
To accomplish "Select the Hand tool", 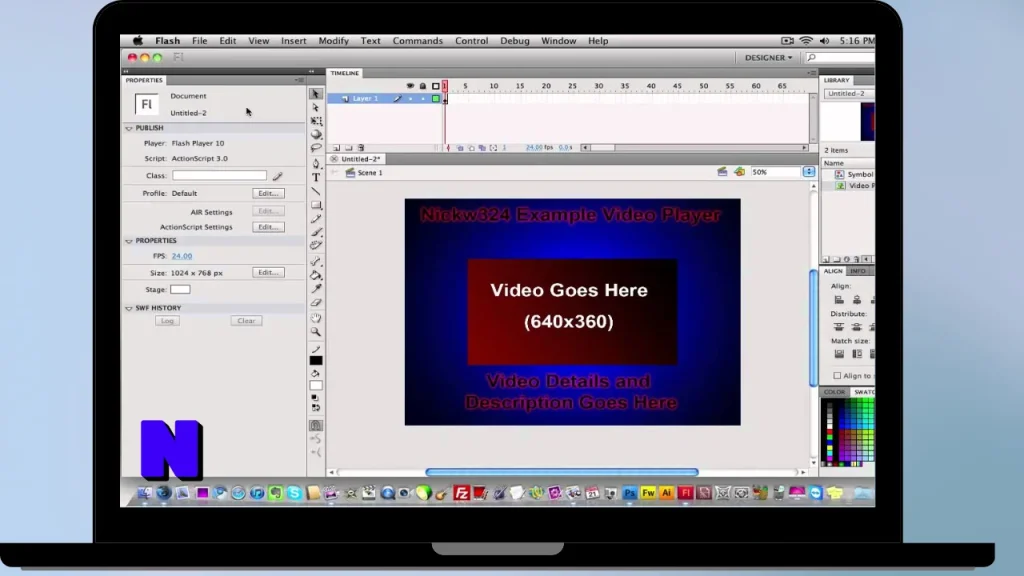I will (316, 318).
